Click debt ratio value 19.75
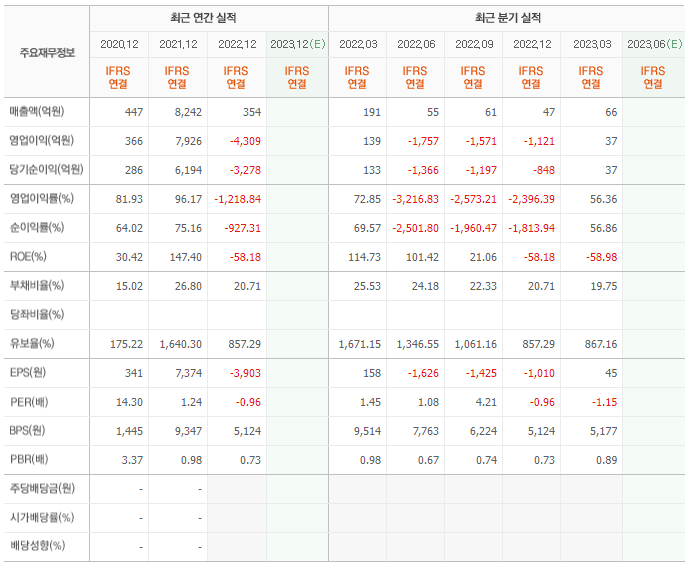The height and width of the screenshot is (567, 690). point(604,287)
